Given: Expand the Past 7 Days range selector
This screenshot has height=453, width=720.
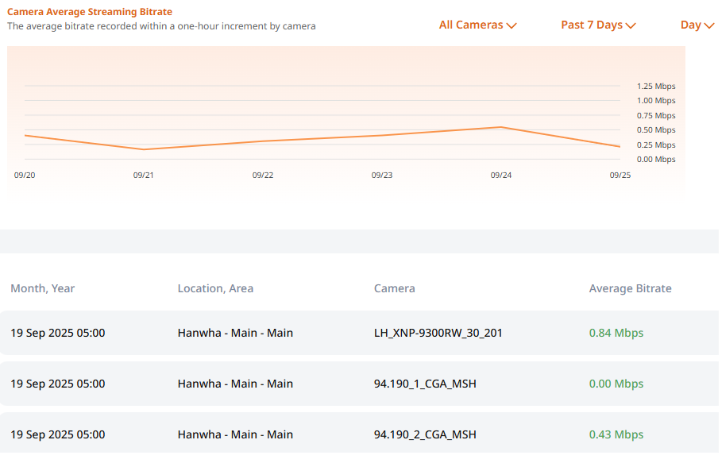Looking at the screenshot, I should [598, 25].
